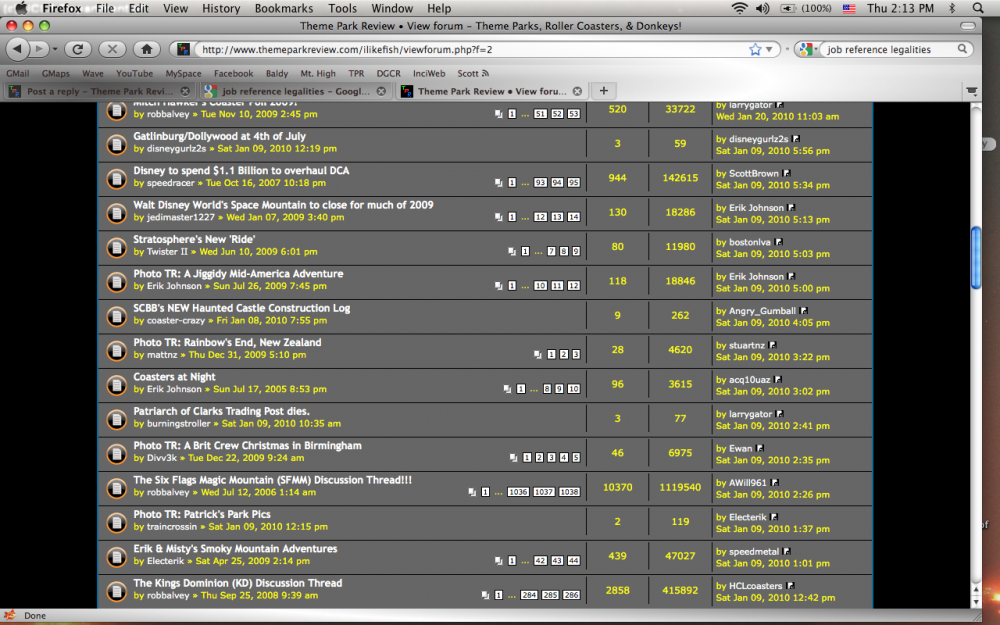Screen dimensions: 1000x625
Task: Open the URL history dropdown arrow
Action: [x=770, y=49]
